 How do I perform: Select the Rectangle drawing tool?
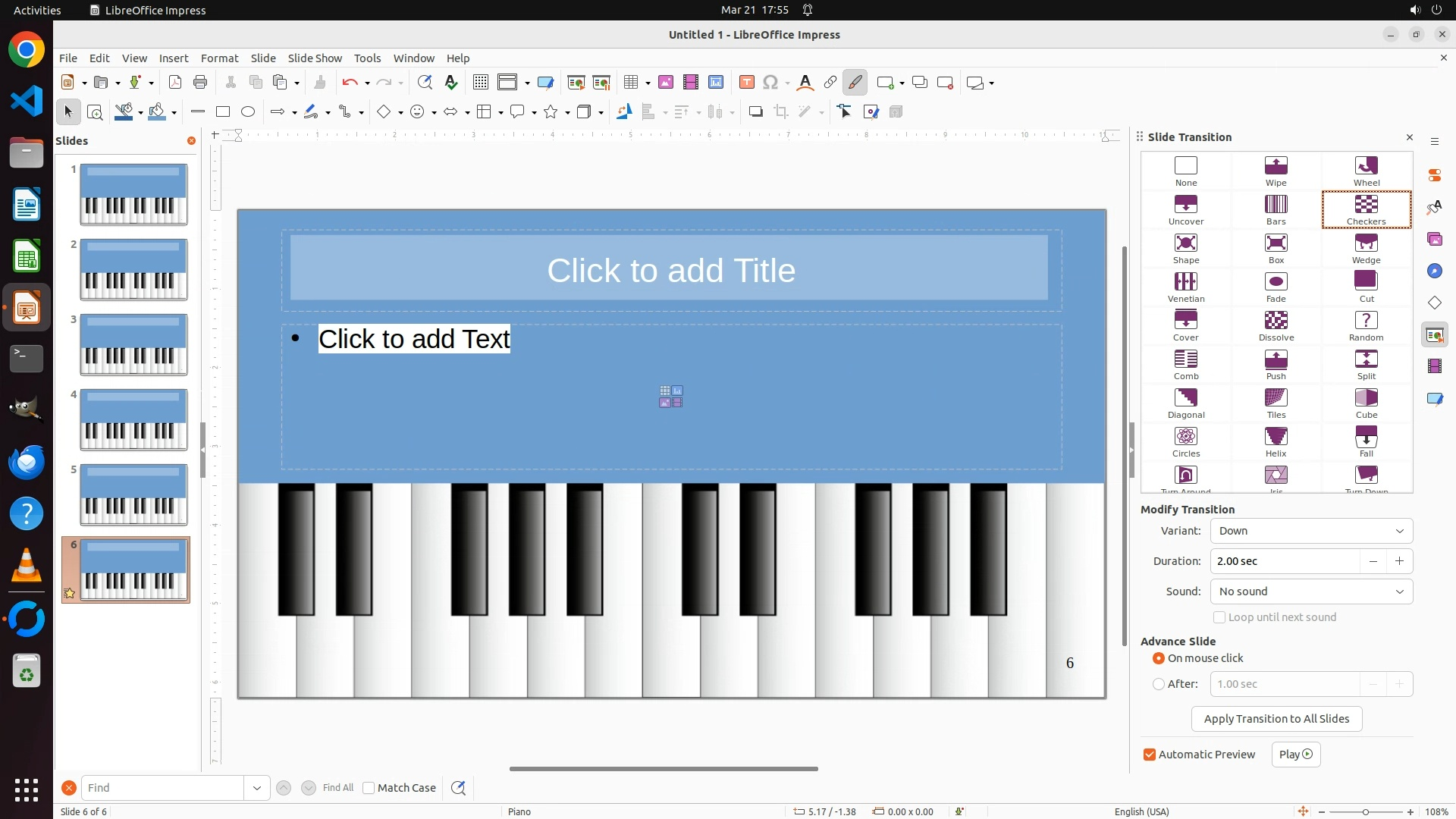coord(223,112)
